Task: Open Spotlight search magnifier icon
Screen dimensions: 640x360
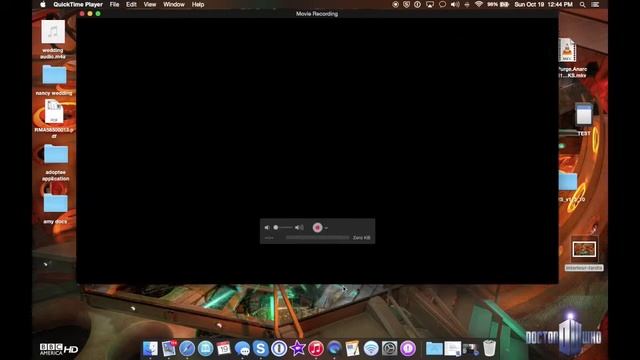Action: 582,4
